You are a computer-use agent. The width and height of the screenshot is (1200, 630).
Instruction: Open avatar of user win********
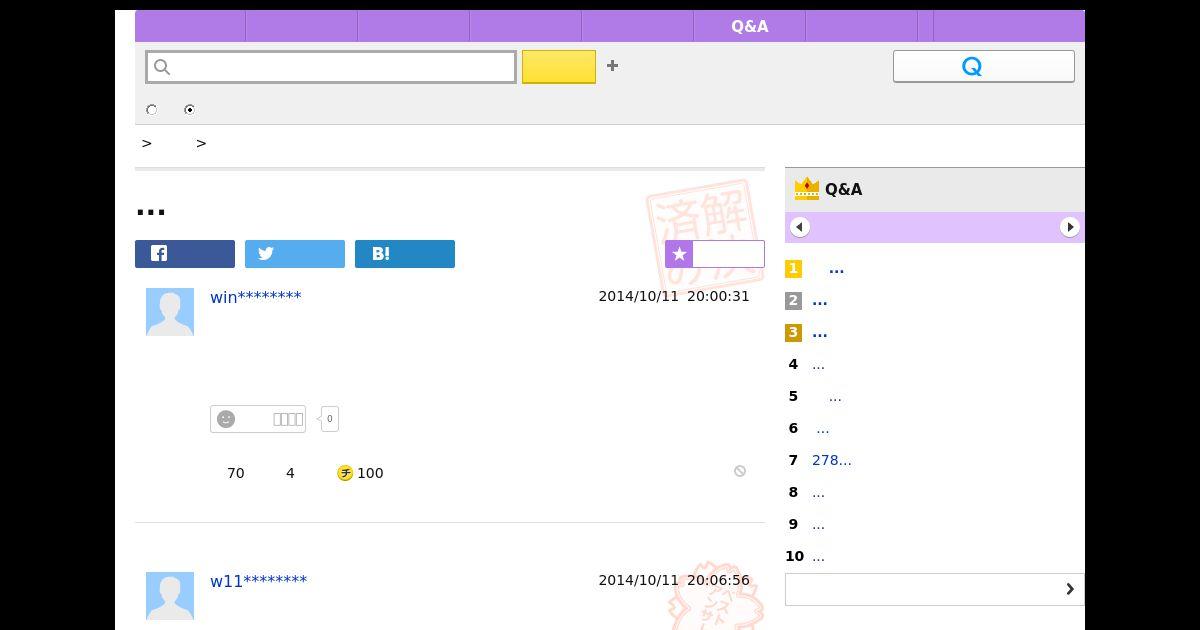pos(170,312)
